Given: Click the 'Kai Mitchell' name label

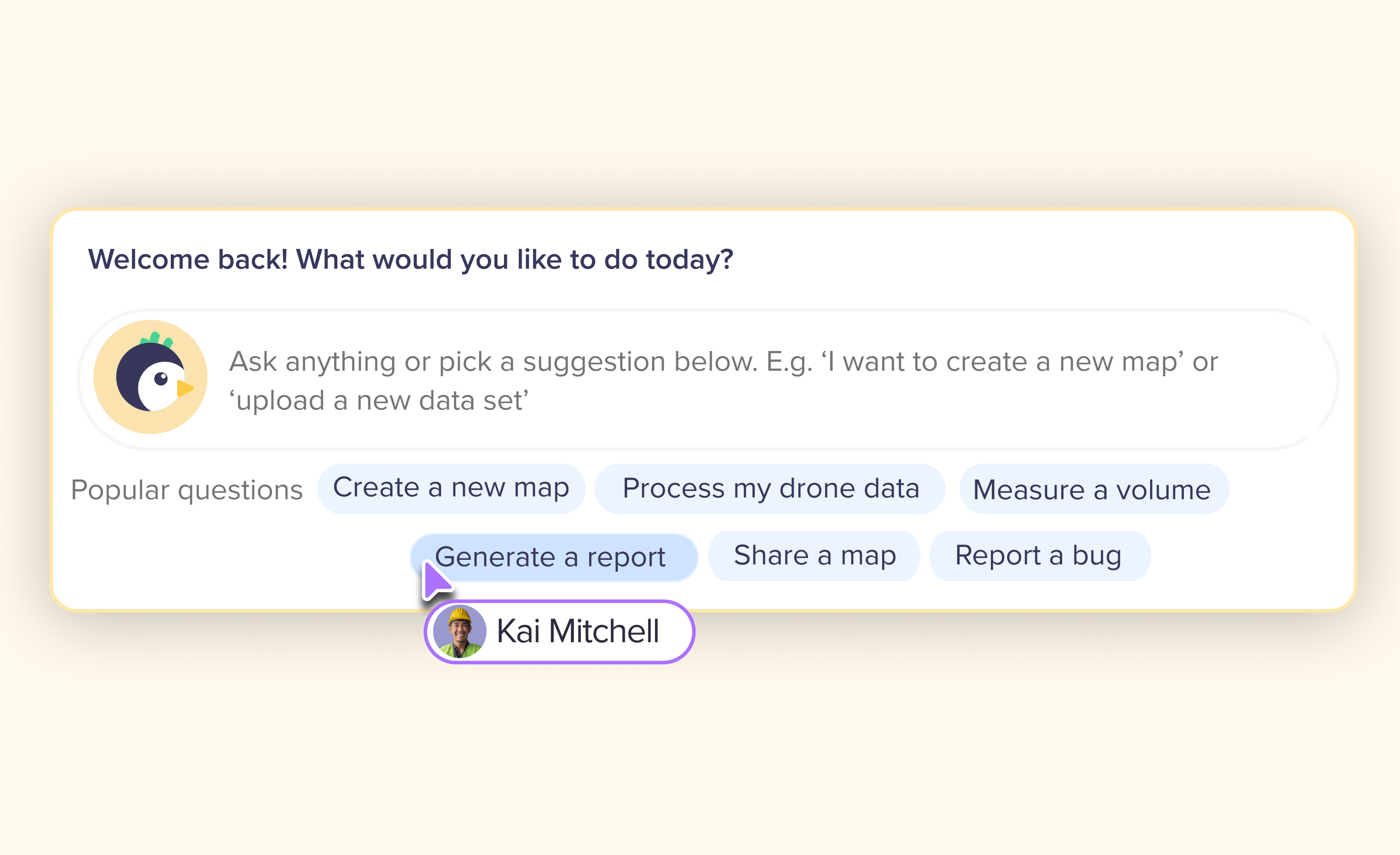Looking at the screenshot, I should 578,631.
